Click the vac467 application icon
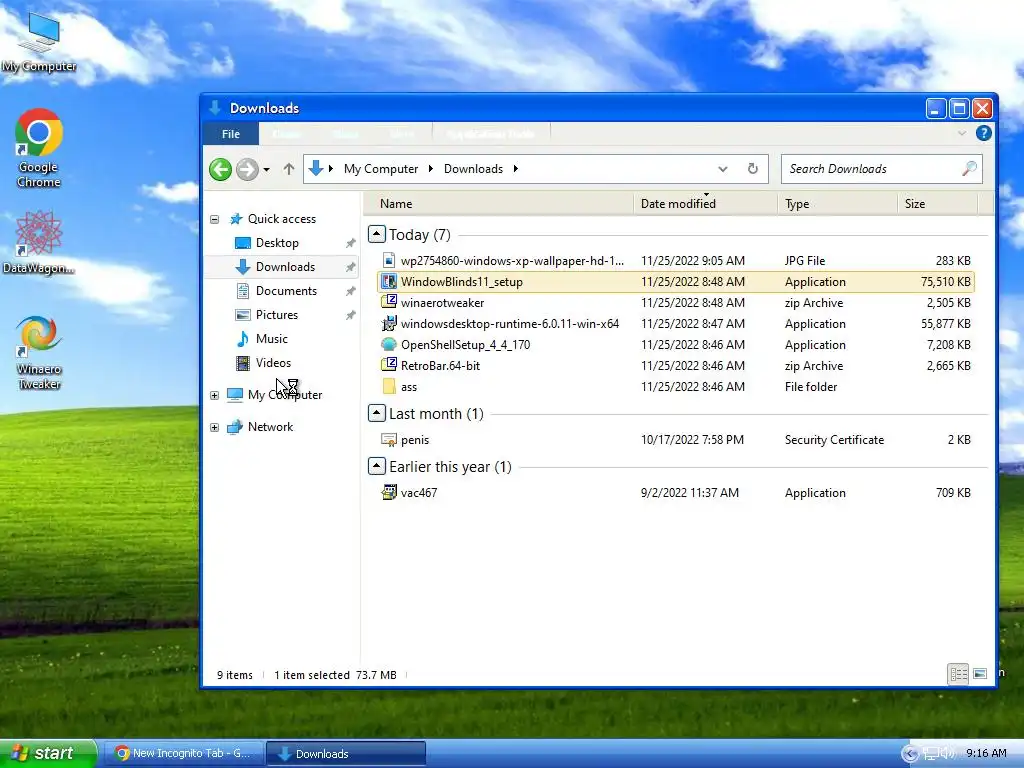 click(x=389, y=492)
